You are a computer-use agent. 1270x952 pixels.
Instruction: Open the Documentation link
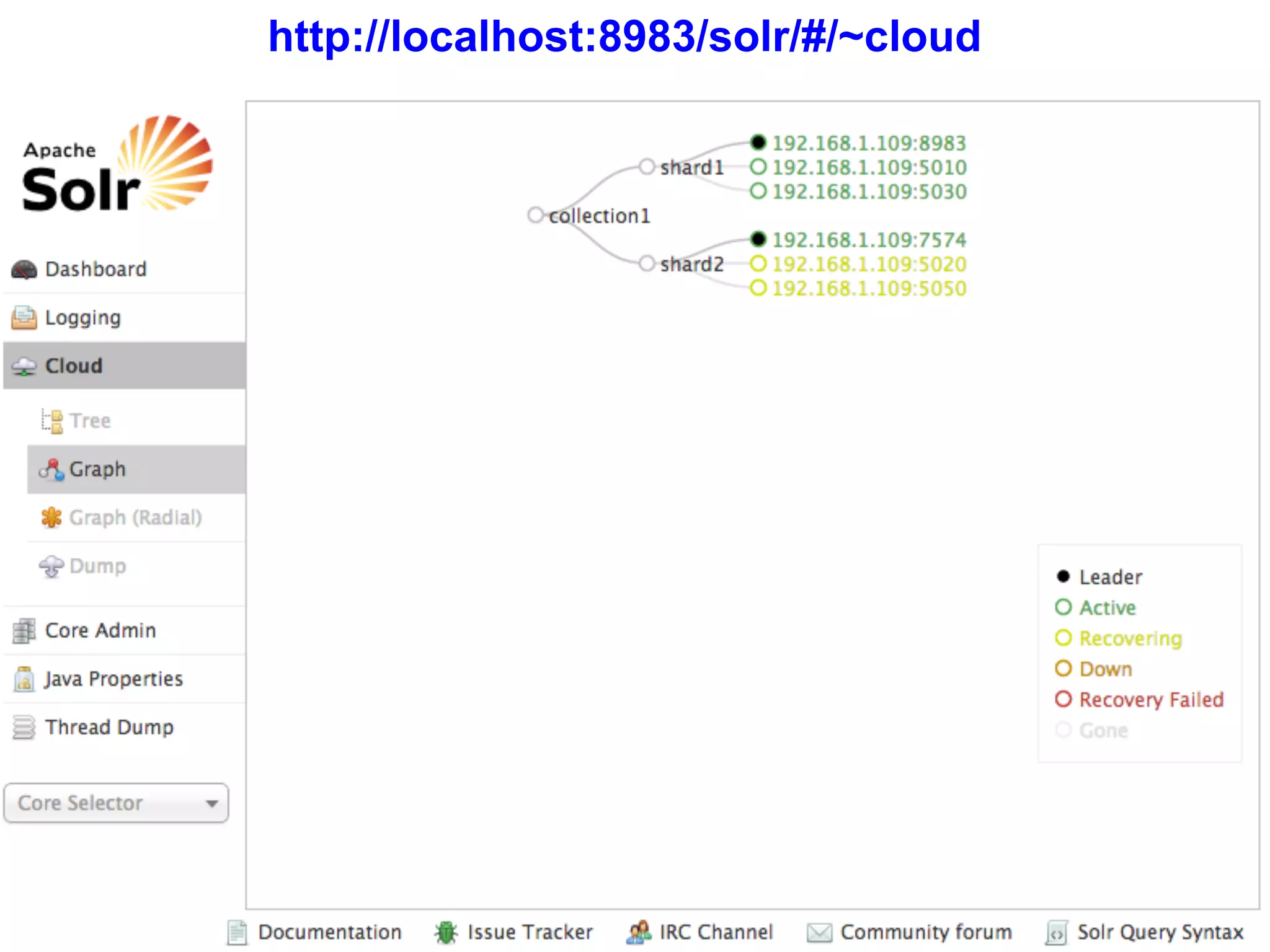329,932
